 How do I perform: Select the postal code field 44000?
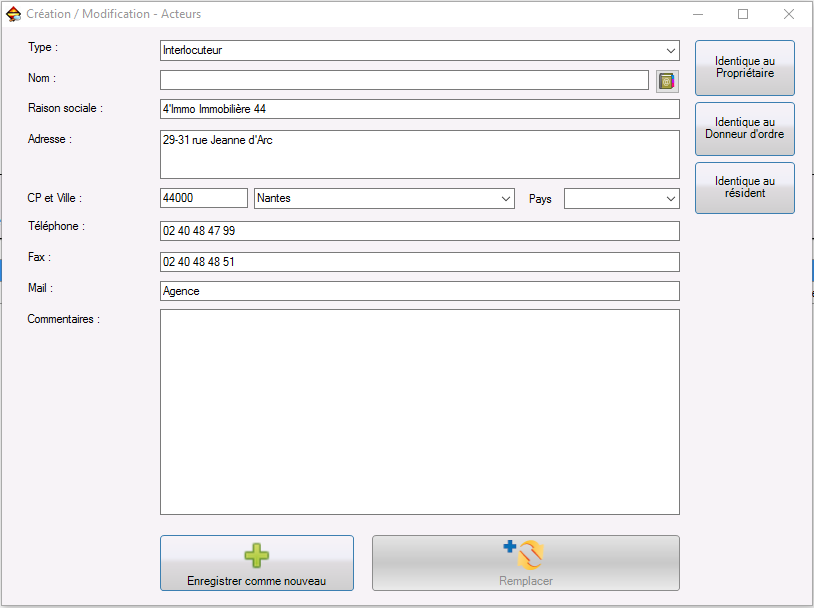204,198
